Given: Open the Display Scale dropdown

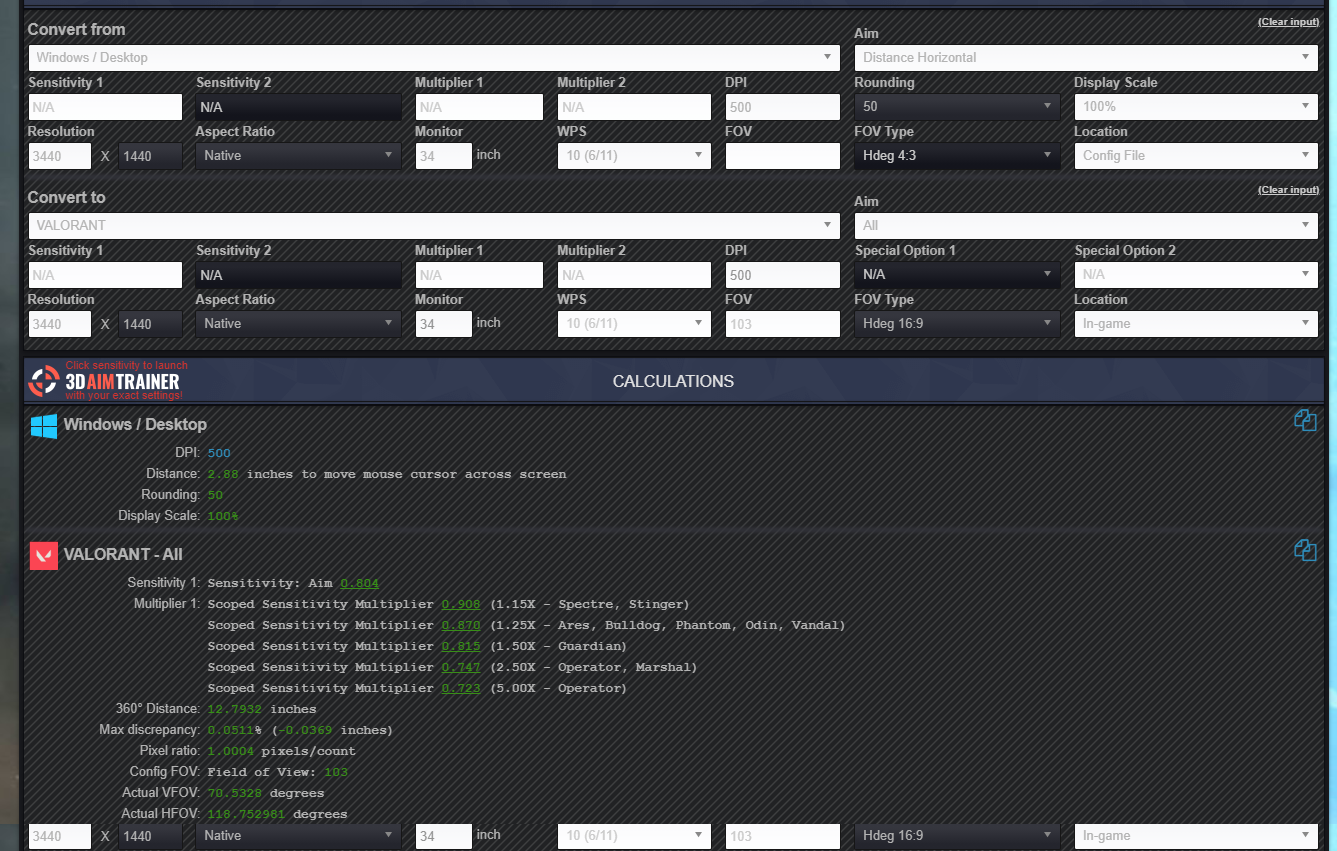Looking at the screenshot, I should click(x=1196, y=107).
